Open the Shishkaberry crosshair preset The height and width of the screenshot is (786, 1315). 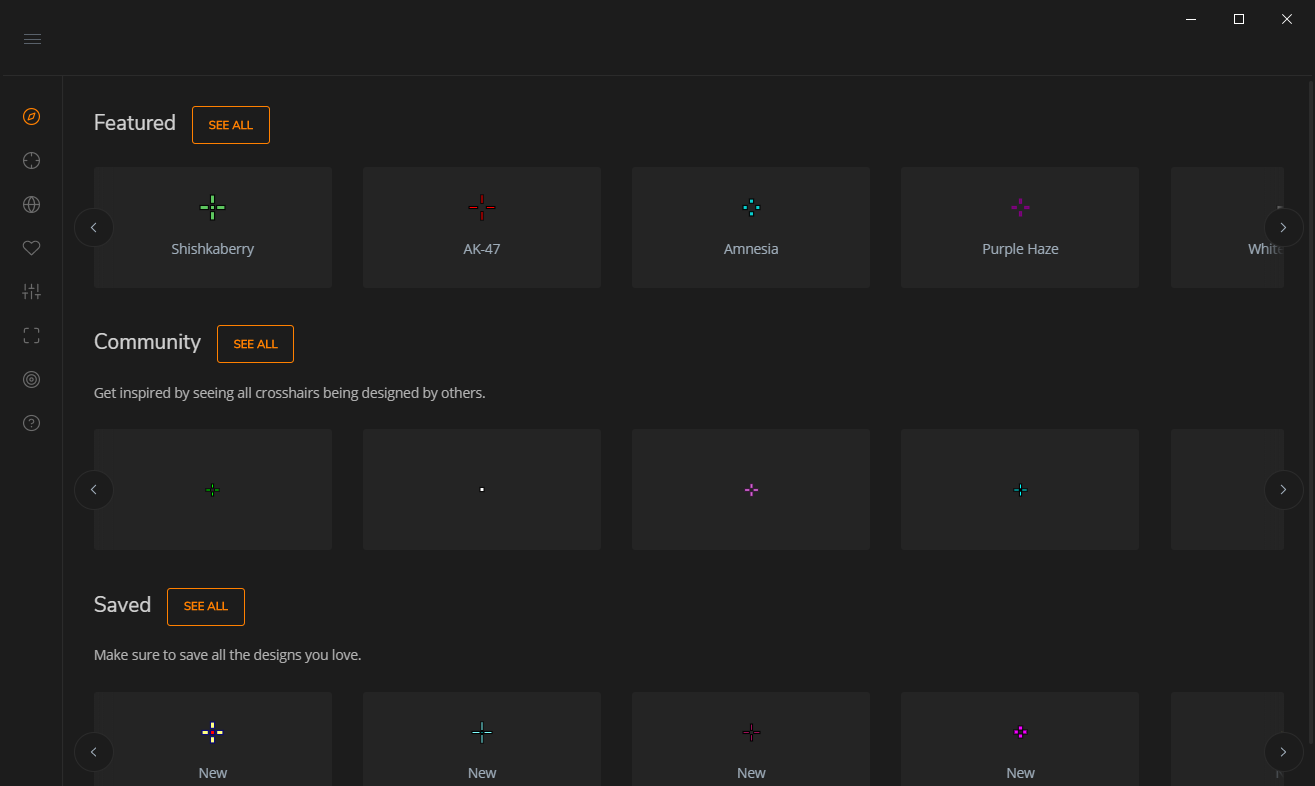[x=212, y=227]
